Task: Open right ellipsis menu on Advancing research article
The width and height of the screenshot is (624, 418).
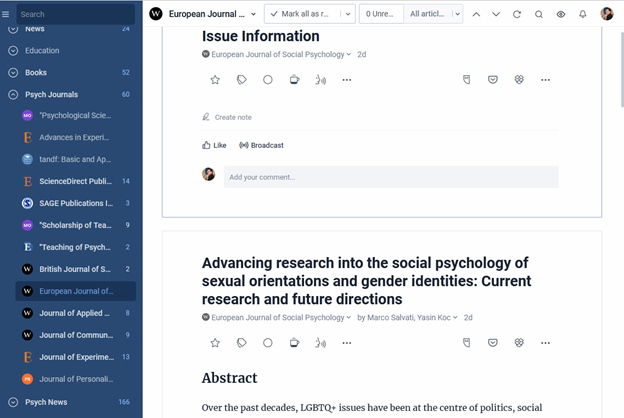Action: pyautogui.click(x=545, y=343)
